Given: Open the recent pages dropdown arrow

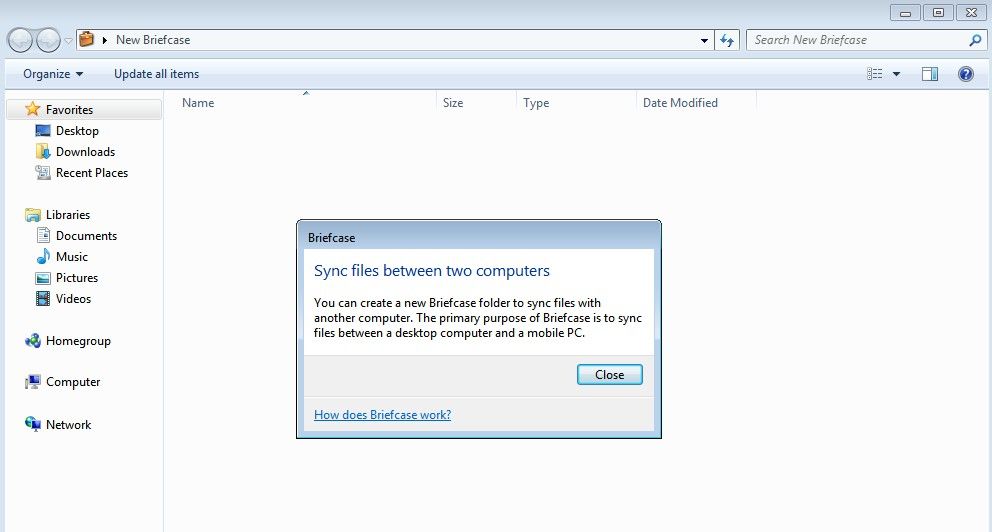Looking at the screenshot, I should point(68,41).
